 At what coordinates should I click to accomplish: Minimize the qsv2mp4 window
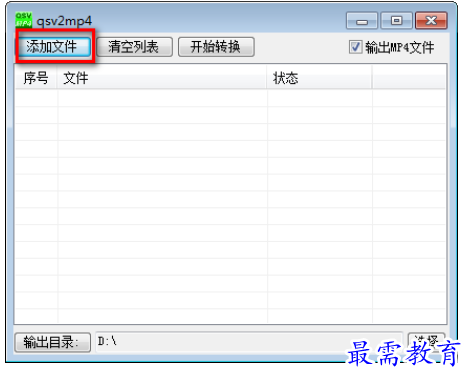click(x=362, y=21)
